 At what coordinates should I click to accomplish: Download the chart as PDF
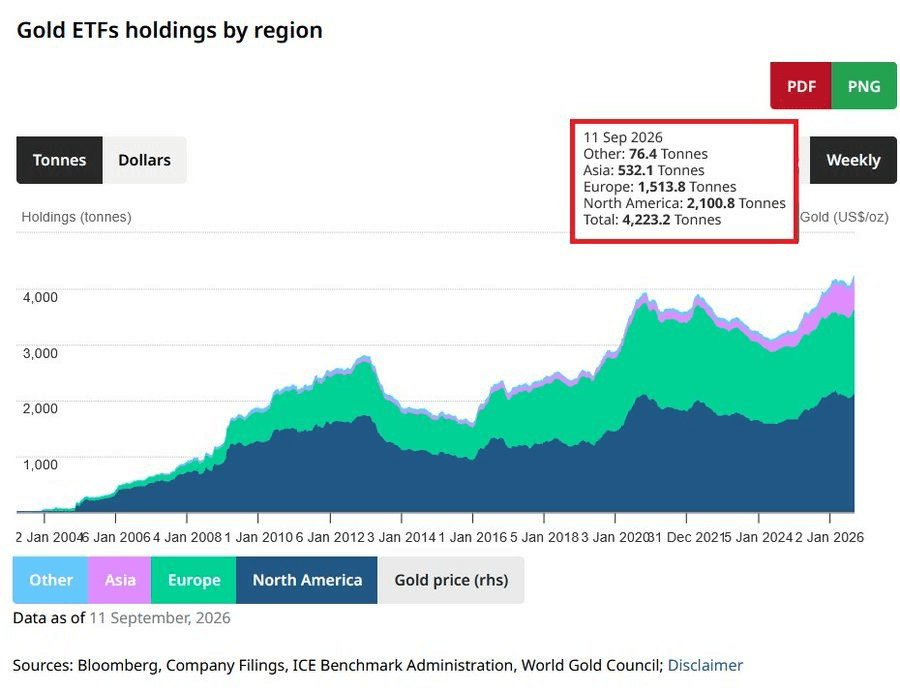tap(801, 86)
